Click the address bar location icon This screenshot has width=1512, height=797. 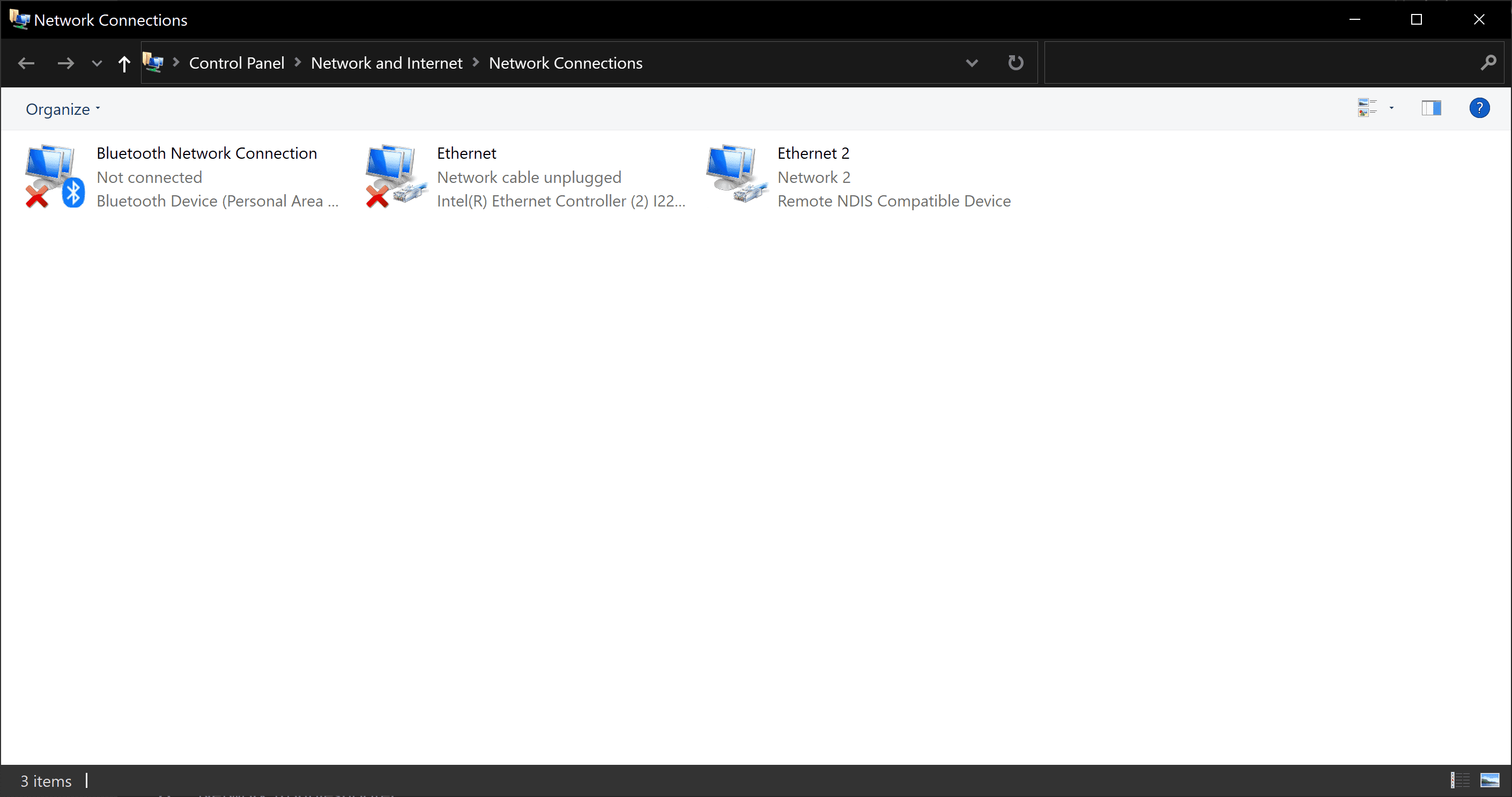click(x=153, y=62)
